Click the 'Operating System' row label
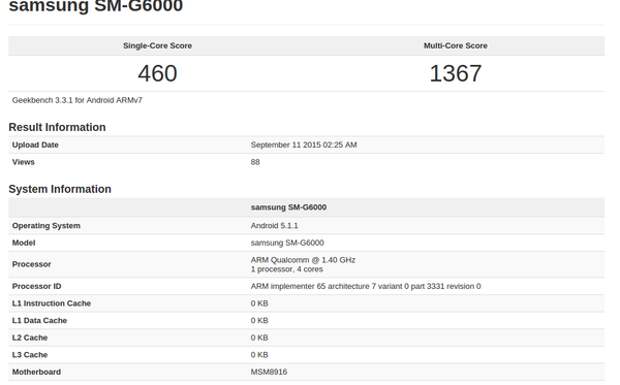Image resolution: width=620 pixels, height=385 pixels. click(x=46, y=226)
